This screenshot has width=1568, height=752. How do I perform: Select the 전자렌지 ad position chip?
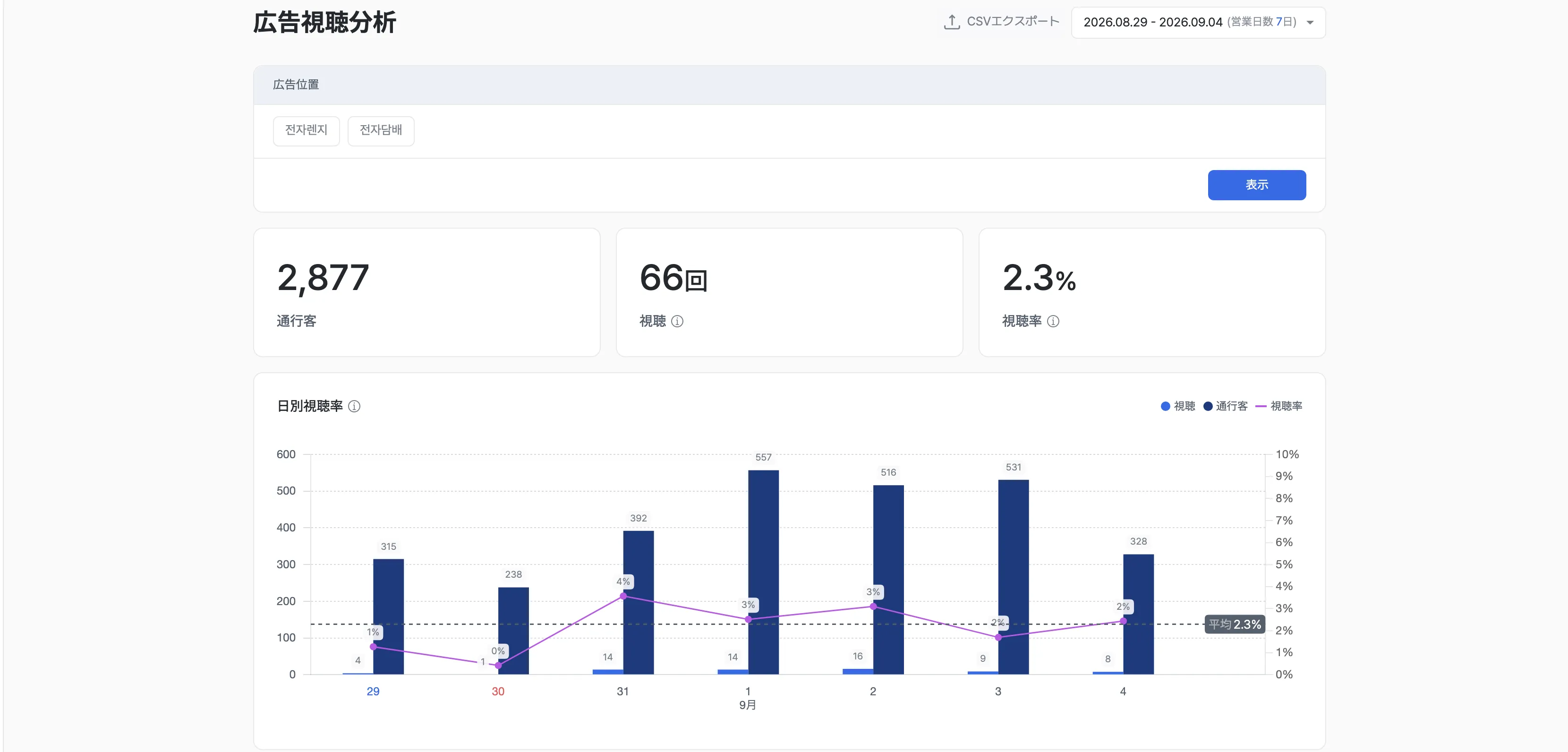(306, 130)
